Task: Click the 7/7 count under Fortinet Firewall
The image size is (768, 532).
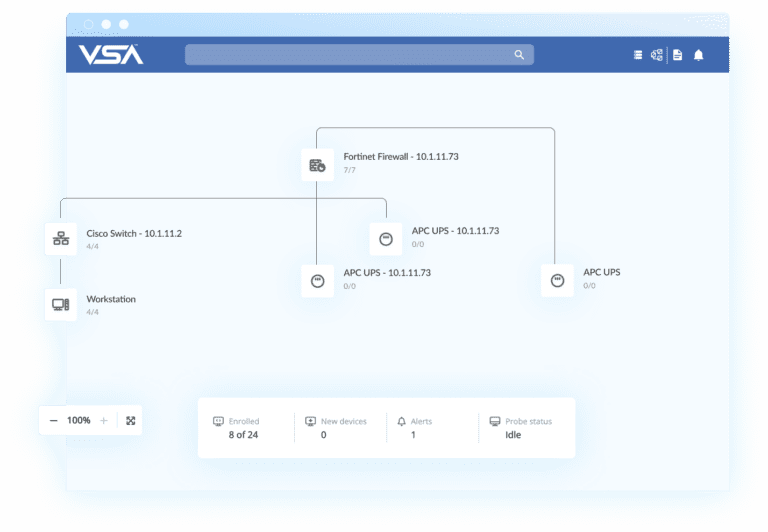Action: (349, 170)
